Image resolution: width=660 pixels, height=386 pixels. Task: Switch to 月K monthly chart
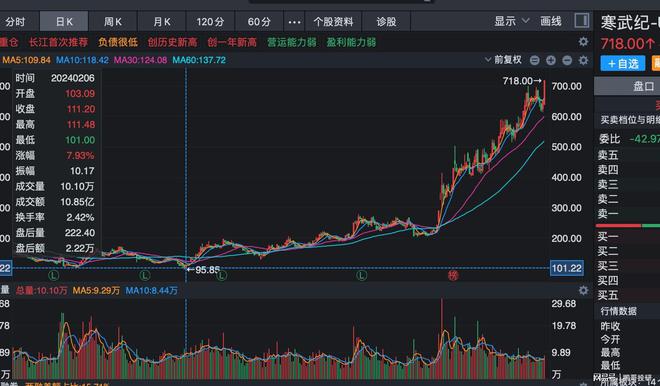(x=162, y=21)
